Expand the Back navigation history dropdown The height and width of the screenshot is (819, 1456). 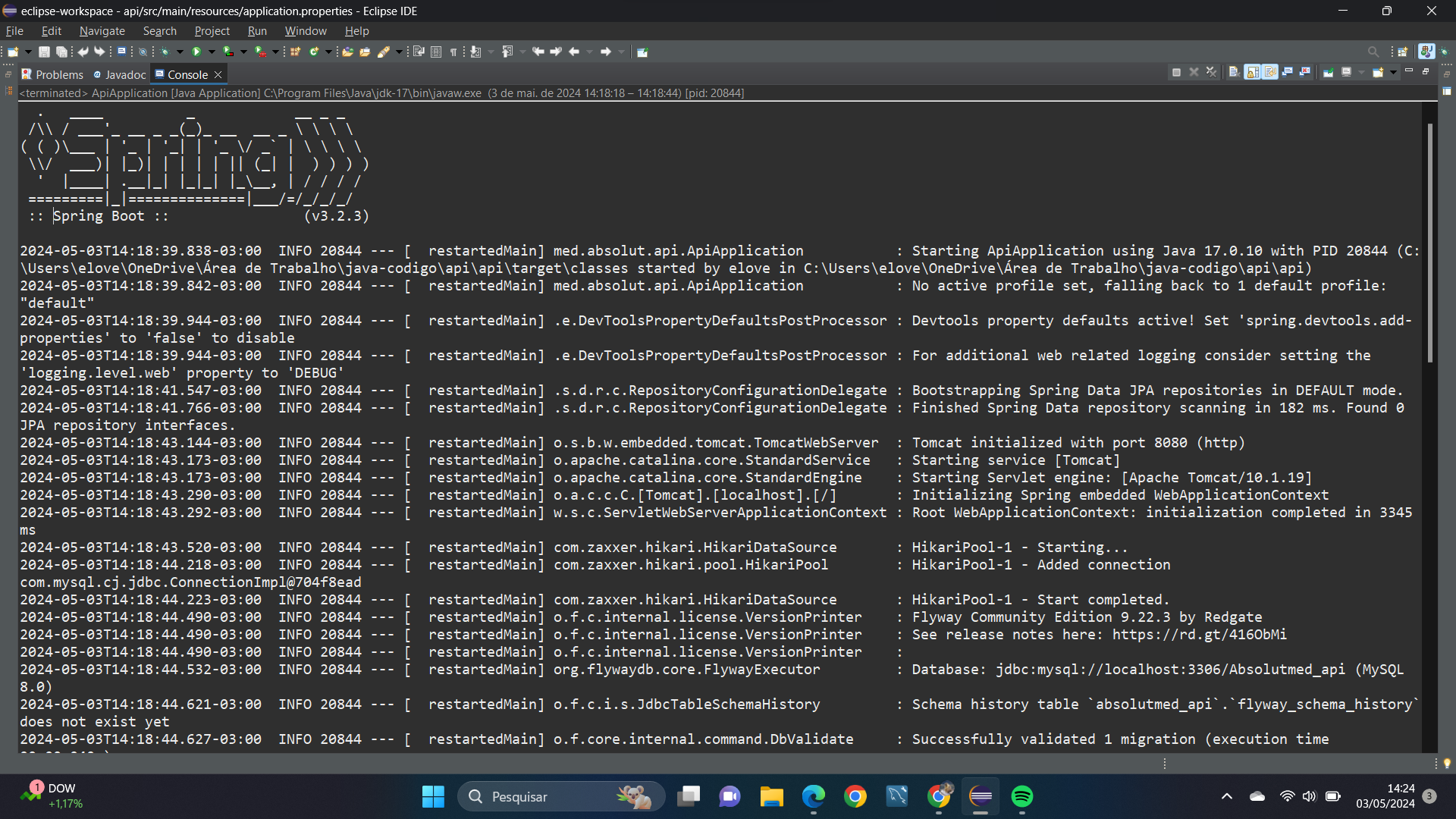click(x=589, y=52)
